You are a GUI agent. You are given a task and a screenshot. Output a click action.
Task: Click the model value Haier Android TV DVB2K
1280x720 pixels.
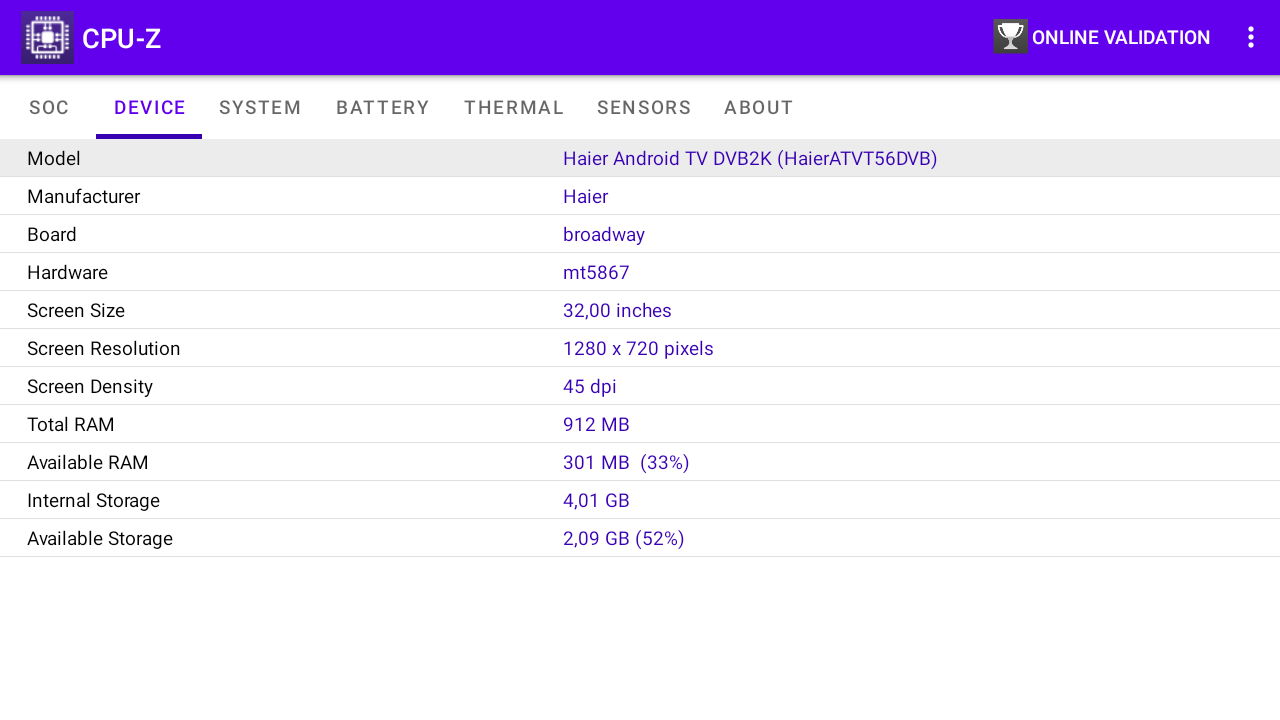pyautogui.click(x=750, y=158)
